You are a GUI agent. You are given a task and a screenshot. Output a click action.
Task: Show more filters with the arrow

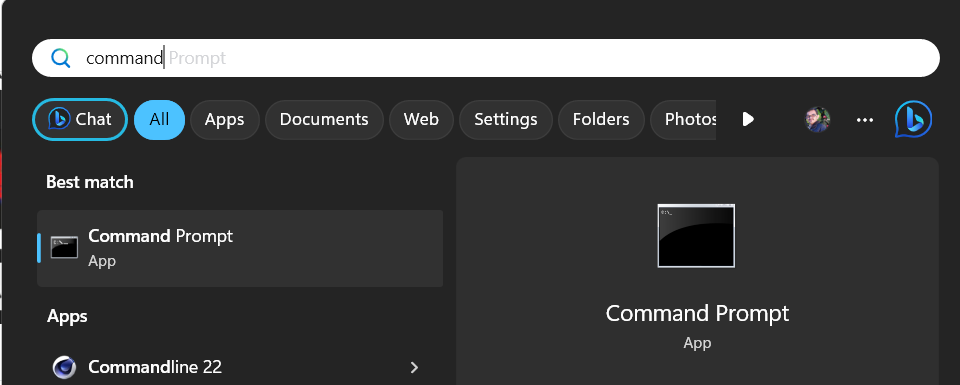pos(748,119)
